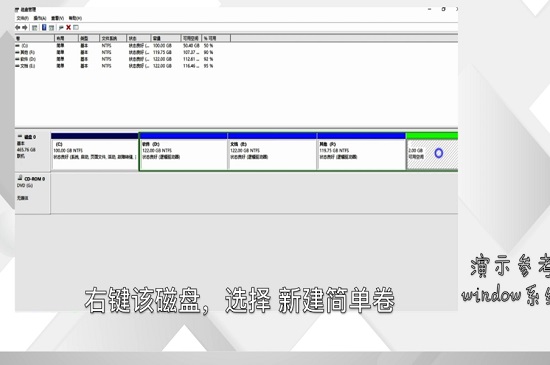Open the 操作(A) menu
Image resolution: width=550 pixels, height=365 pixels.
click(40, 18)
